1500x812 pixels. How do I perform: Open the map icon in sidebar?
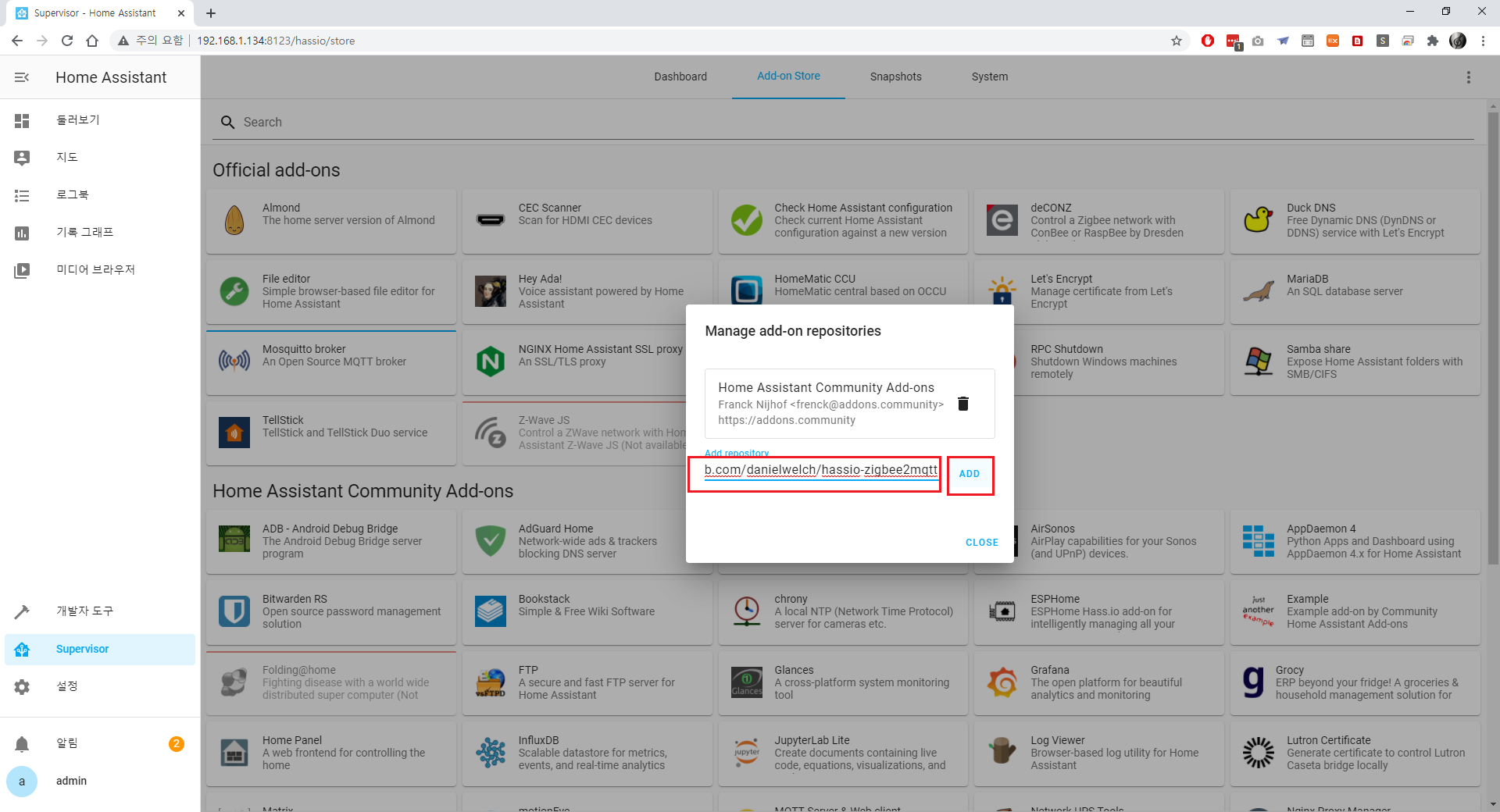click(22, 158)
